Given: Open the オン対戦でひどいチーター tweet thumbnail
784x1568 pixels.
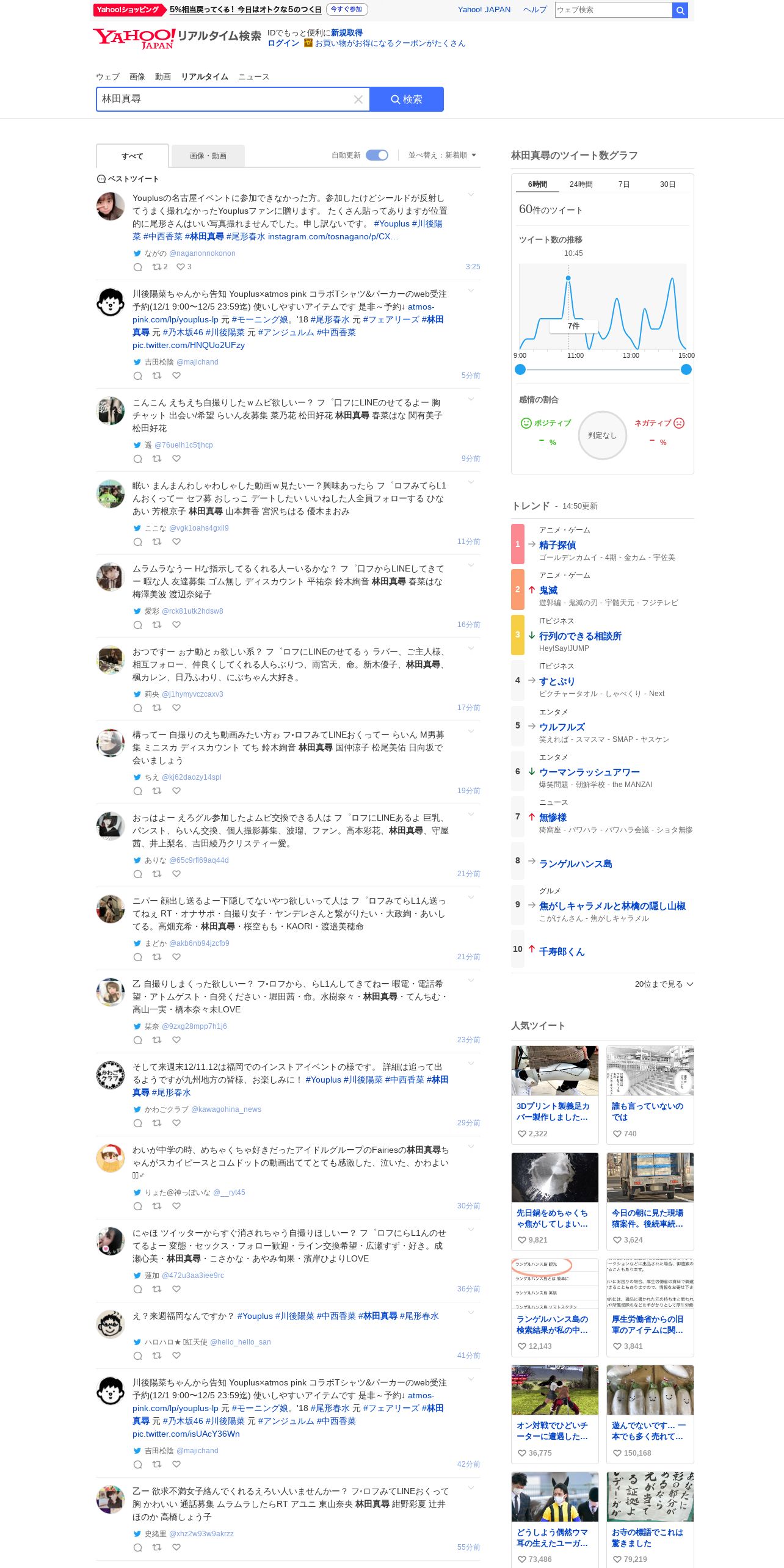Looking at the screenshot, I should [555, 1390].
